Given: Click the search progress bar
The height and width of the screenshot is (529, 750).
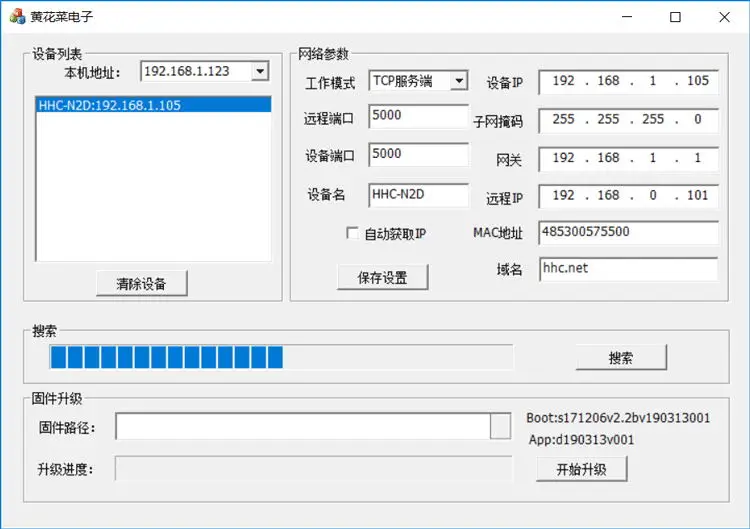Looking at the screenshot, I should 281,357.
